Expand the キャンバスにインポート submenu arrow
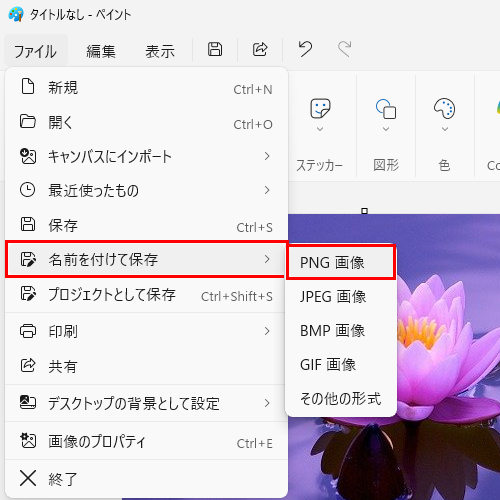The width and height of the screenshot is (500, 500). (267, 156)
